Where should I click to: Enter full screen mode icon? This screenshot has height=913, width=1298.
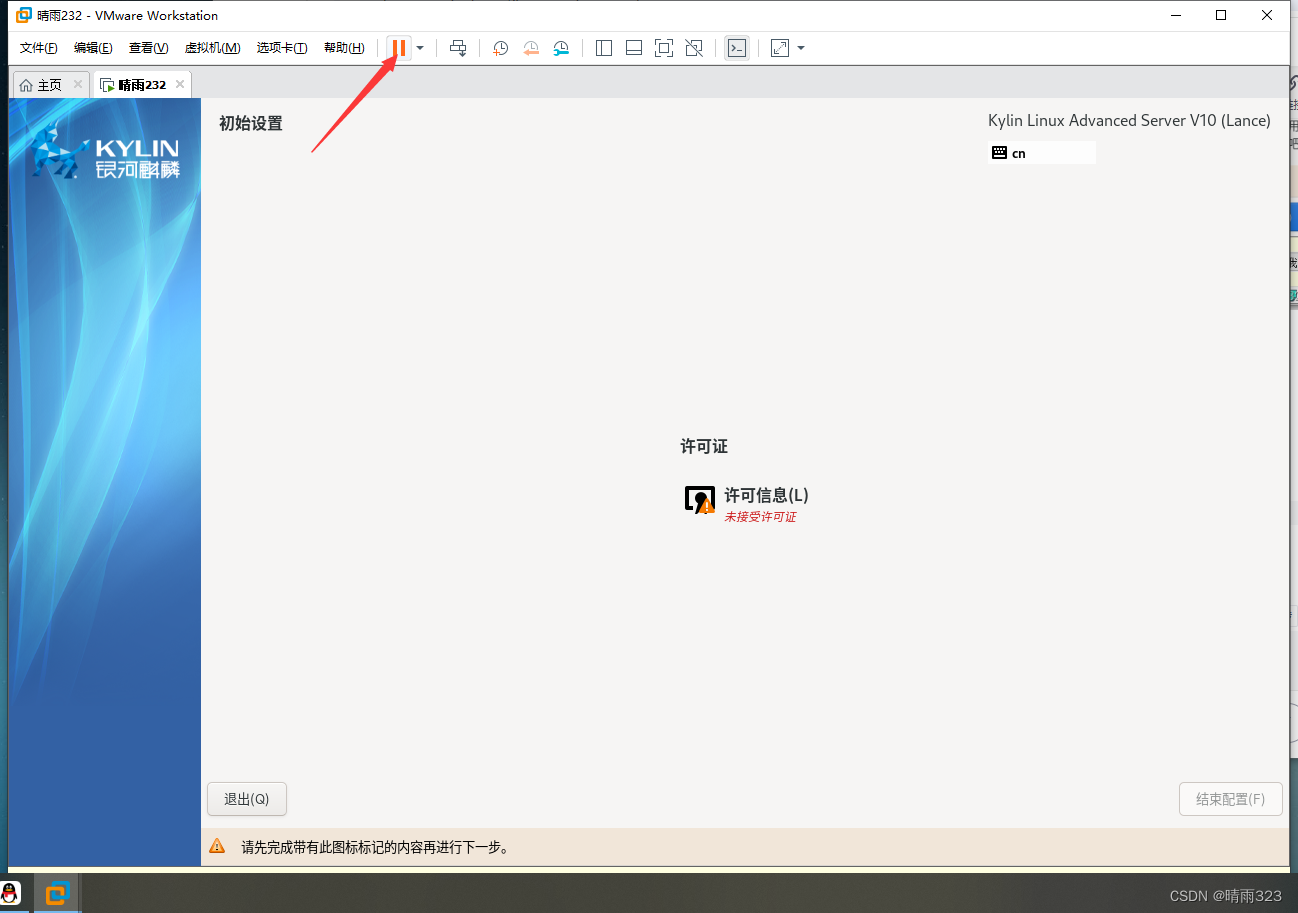click(663, 48)
